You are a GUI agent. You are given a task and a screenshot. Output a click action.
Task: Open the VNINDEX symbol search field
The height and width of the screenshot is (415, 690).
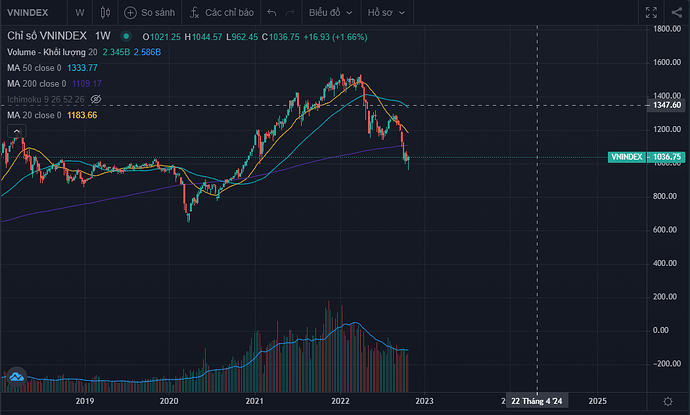[28, 12]
